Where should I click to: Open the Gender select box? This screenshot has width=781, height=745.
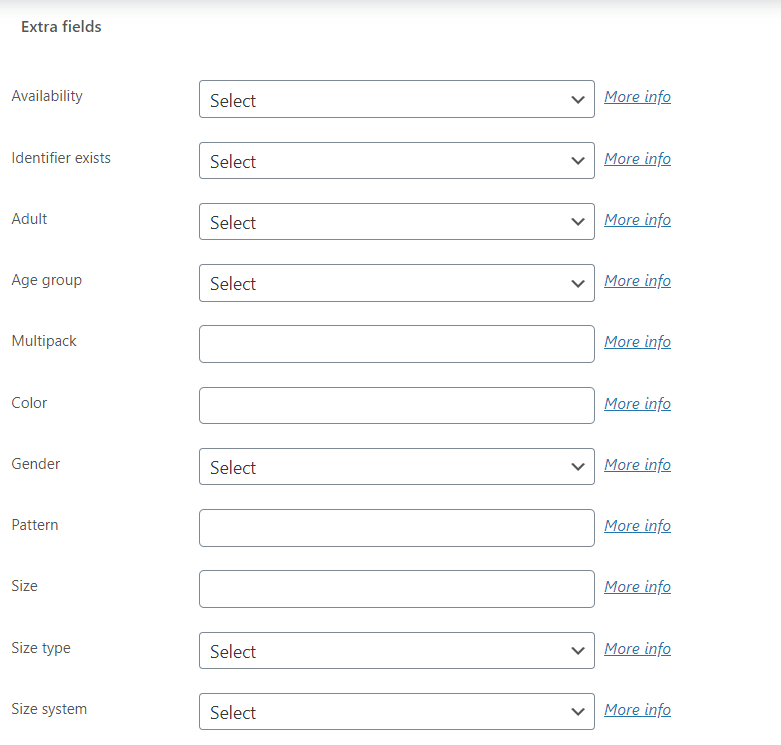(x=396, y=467)
